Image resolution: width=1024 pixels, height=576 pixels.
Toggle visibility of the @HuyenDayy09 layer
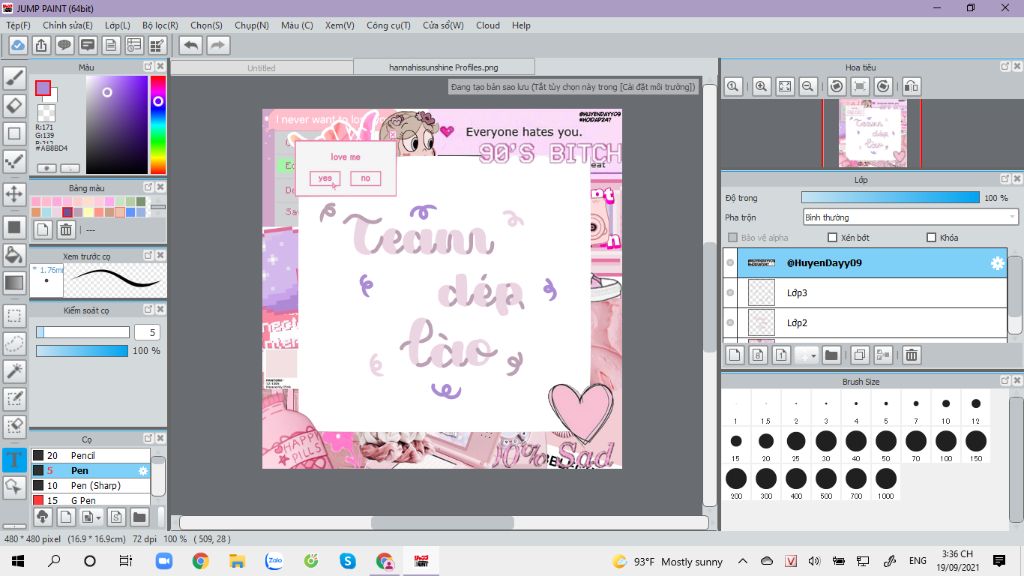[x=730, y=263]
